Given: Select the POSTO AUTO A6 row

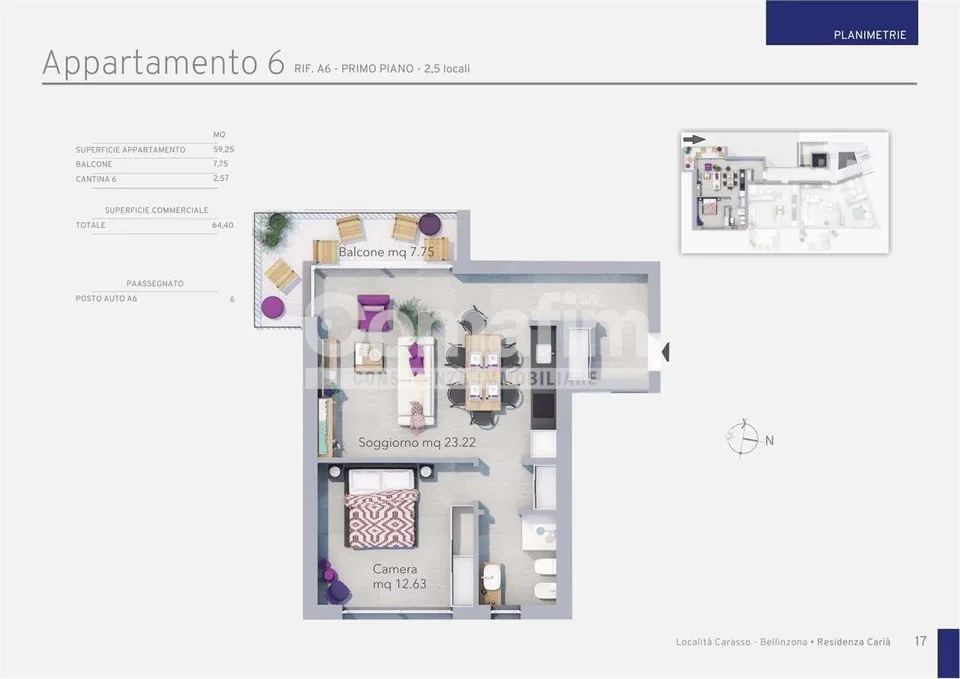Looking at the screenshot, I should (155, 299).
